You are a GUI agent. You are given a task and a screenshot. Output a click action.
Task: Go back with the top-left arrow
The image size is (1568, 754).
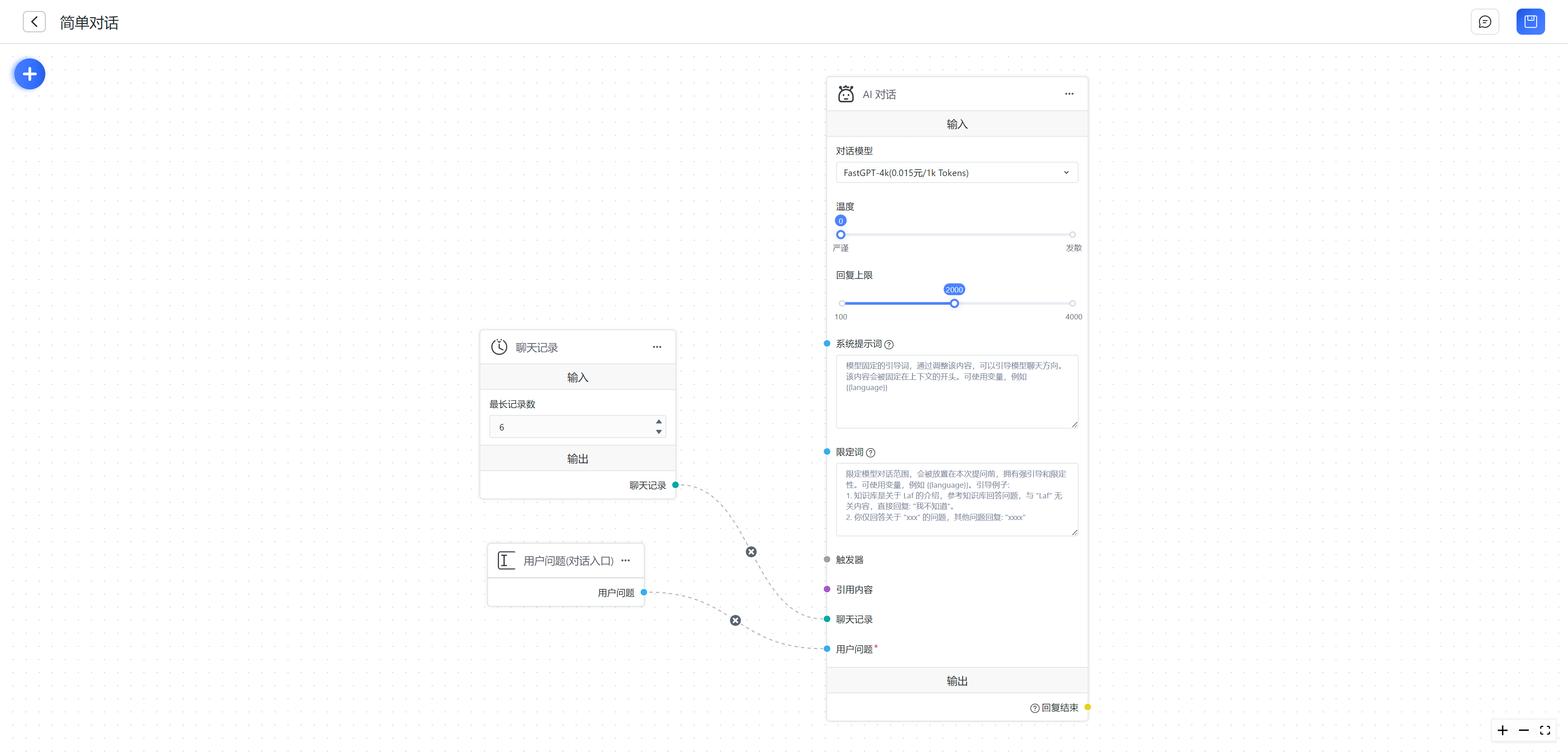point(34,22)
